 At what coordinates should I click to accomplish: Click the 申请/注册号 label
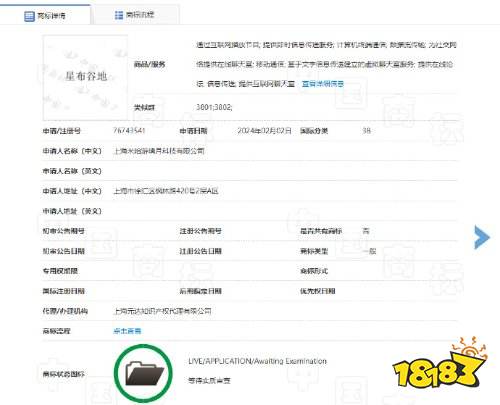point(61,131)
